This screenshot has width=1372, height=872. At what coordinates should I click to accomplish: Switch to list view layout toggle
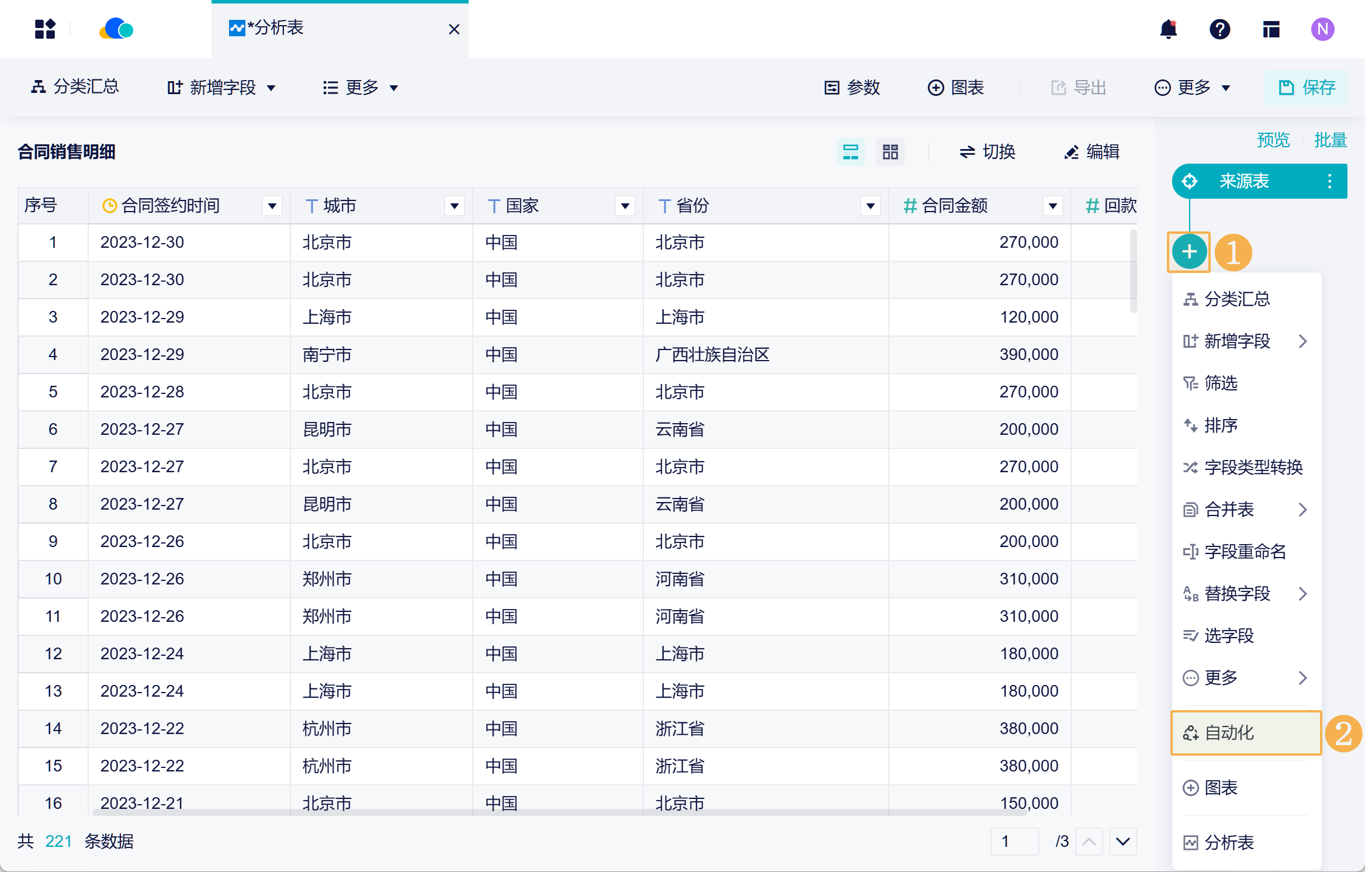851,152
